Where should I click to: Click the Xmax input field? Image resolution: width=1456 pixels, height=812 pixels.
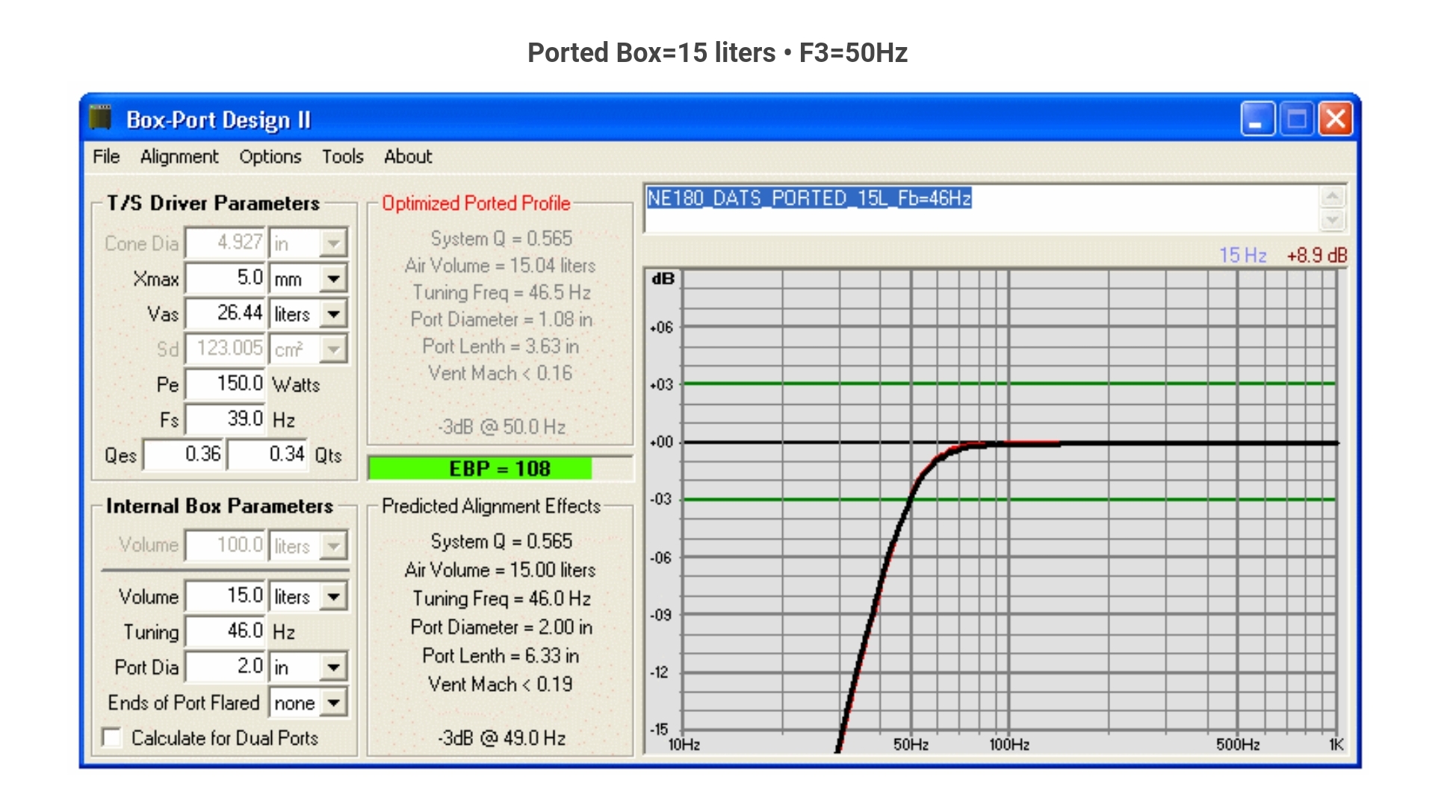[x=226, y=278]
